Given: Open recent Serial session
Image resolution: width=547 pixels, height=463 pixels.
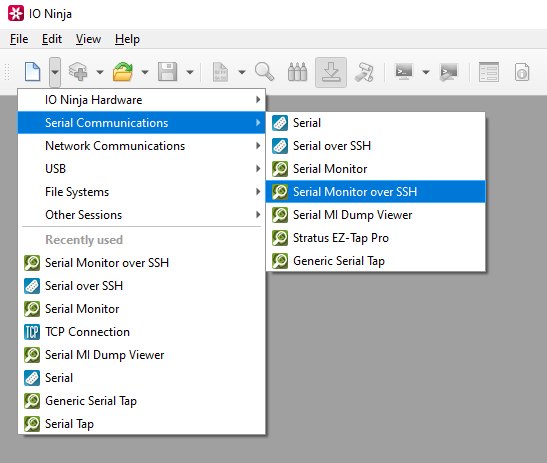Looking at the screenshot, I should click(142, 378).
